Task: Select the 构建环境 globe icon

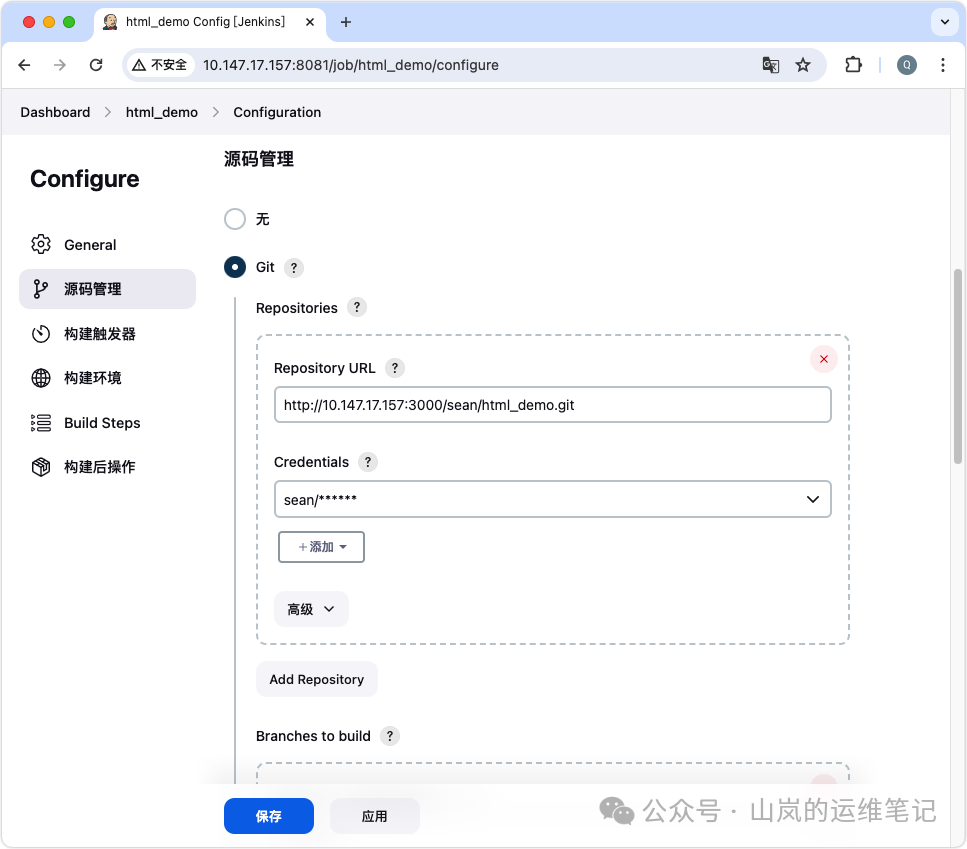Action: [x=41, y=378]
